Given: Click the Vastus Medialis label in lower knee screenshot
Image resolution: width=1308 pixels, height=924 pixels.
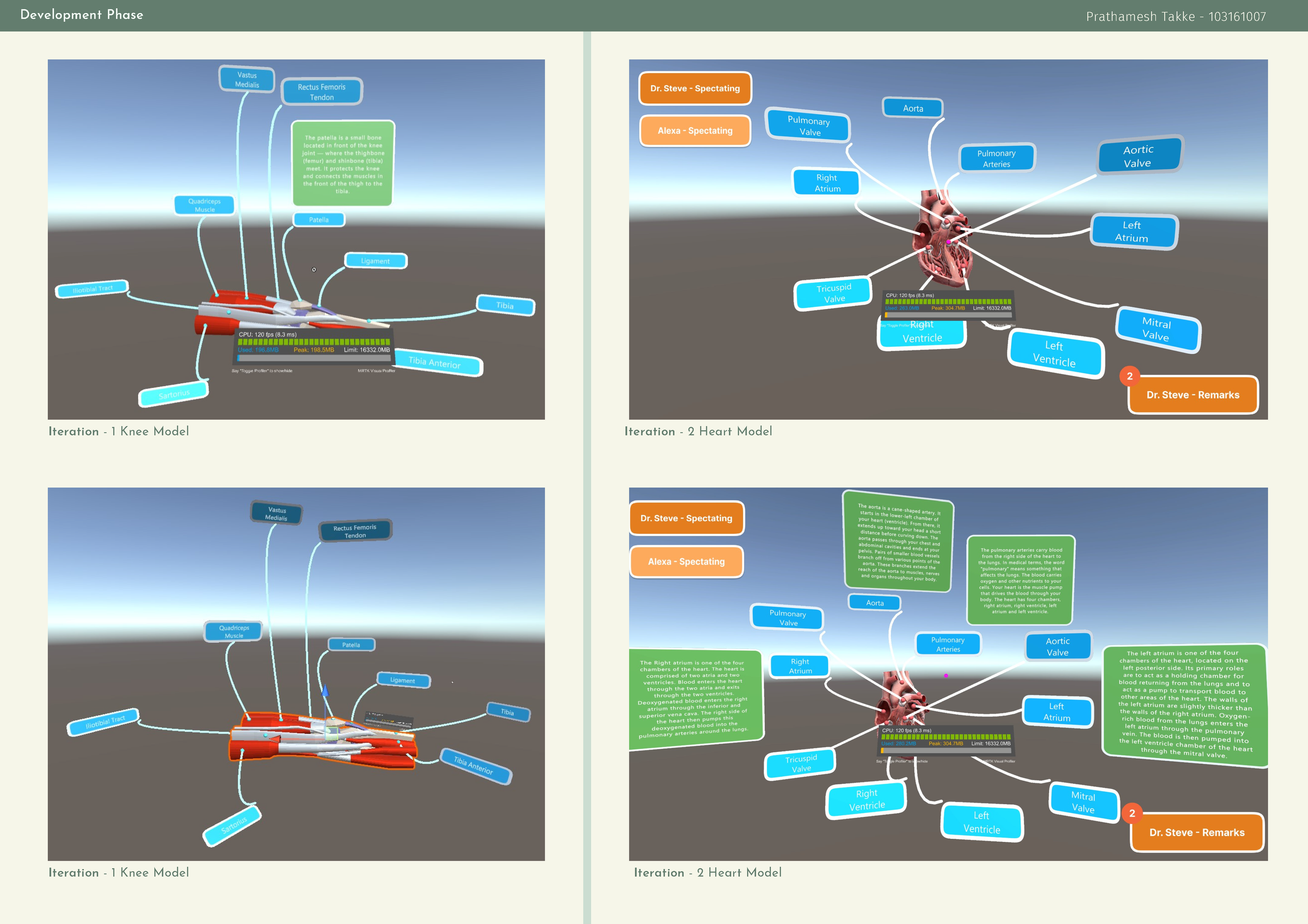Looking at the screenshot, I should pos(276,514).
